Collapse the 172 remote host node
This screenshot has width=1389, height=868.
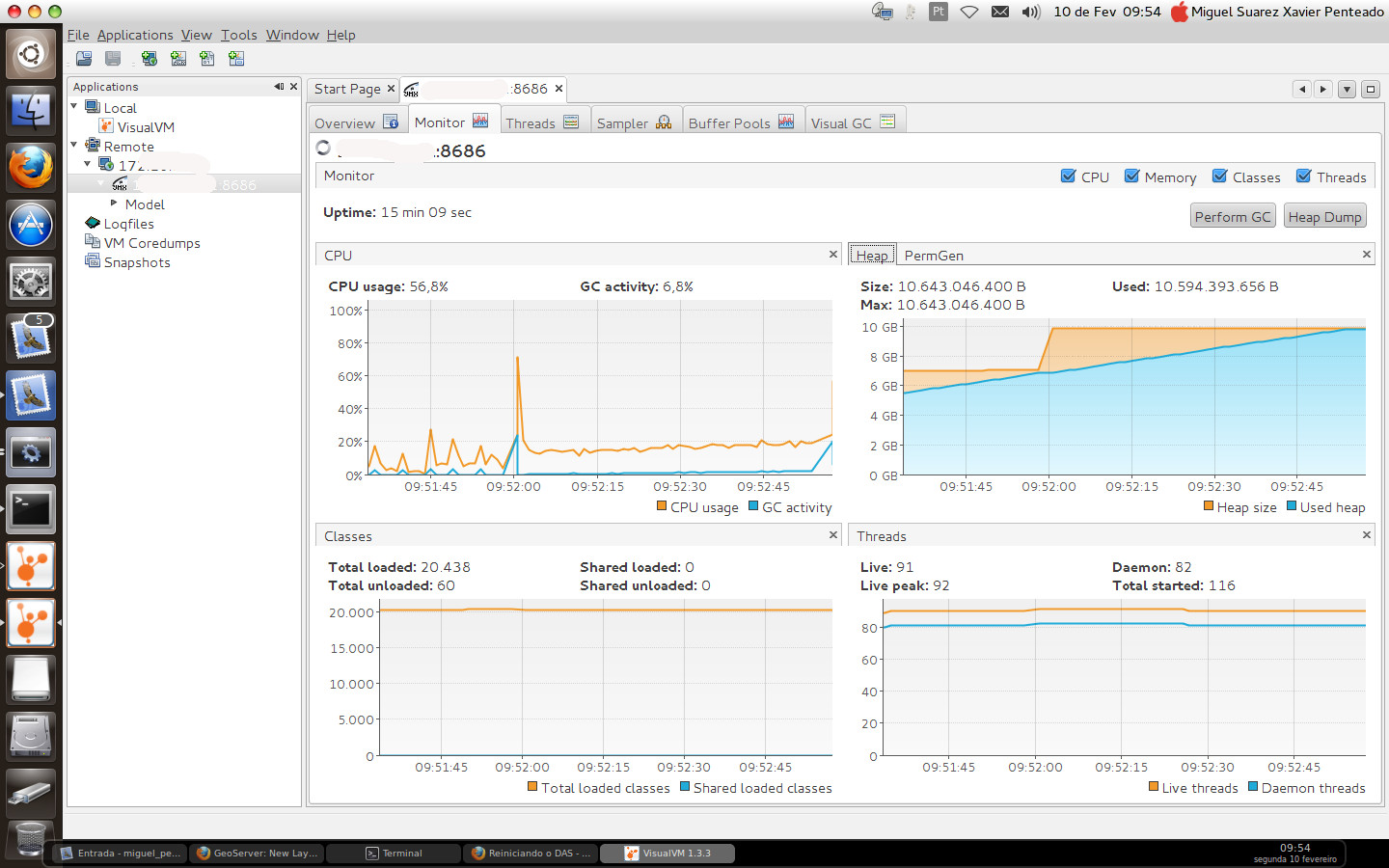pos(88,164)
